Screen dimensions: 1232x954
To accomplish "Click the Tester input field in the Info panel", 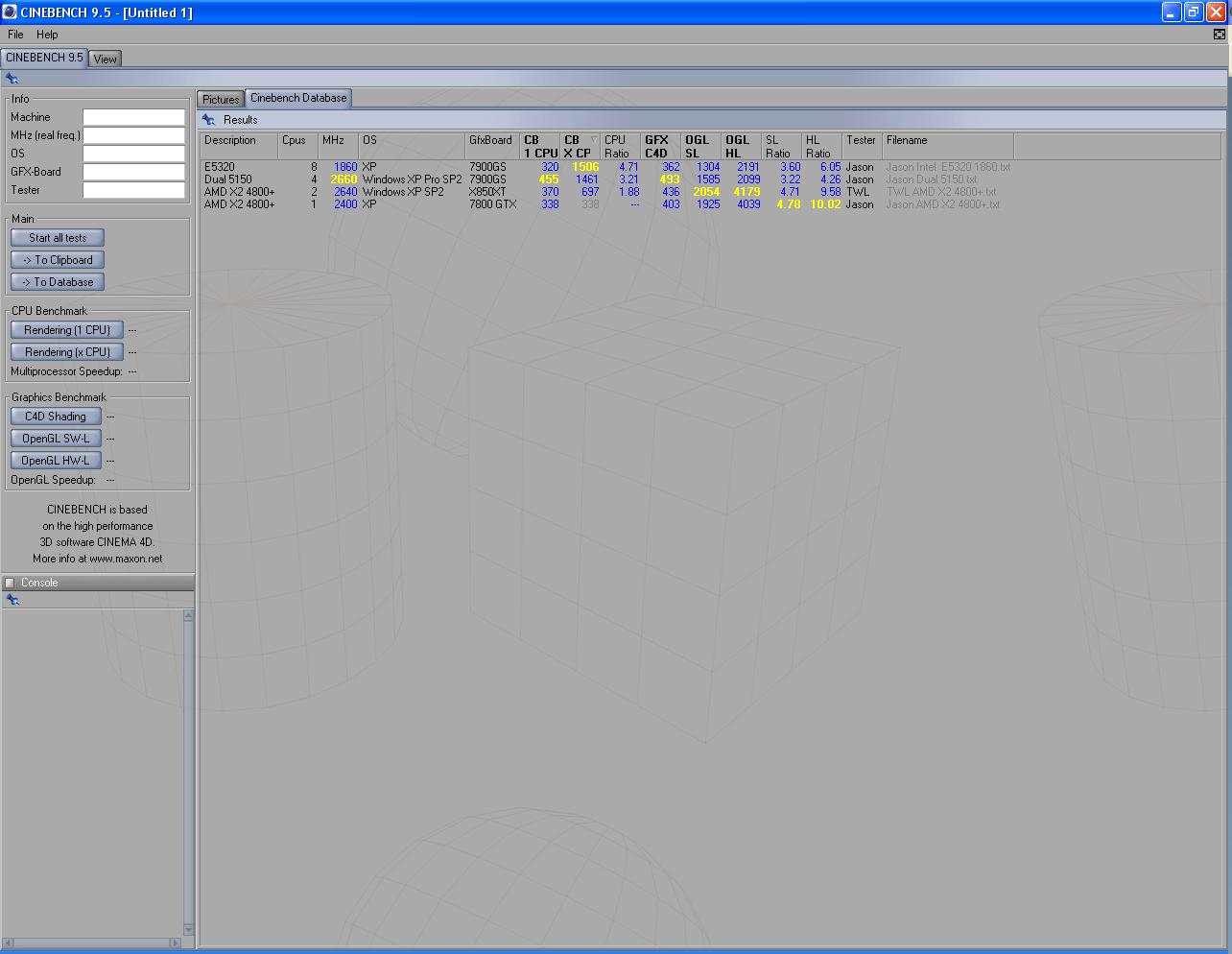I will (133, 190).
